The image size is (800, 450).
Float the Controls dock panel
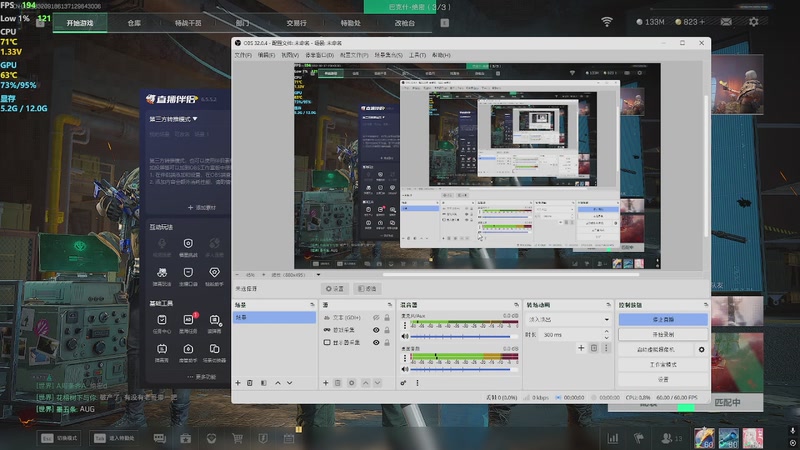(706, 305)
